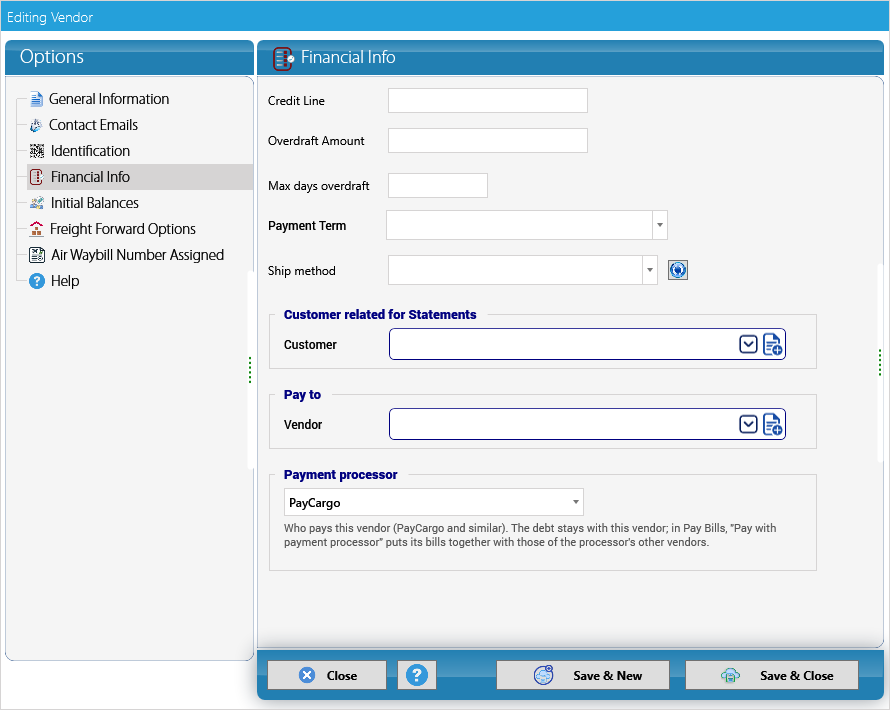Open the Vendor lookup dropdown chevron
The width and height of the screenshot is (890, 710).
coord(748,425)
